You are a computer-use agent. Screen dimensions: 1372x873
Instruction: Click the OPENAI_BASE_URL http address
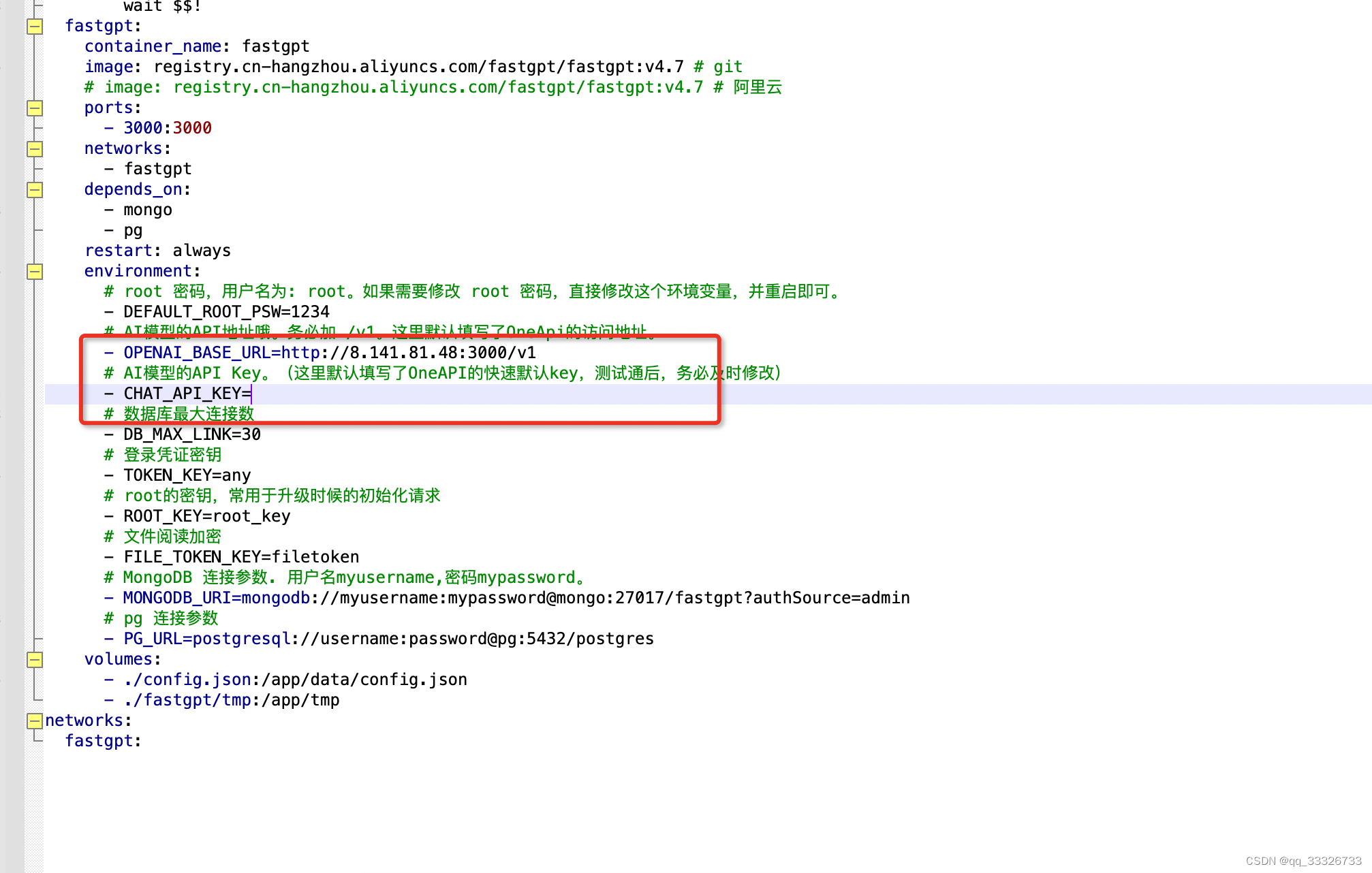click(407, 353)
